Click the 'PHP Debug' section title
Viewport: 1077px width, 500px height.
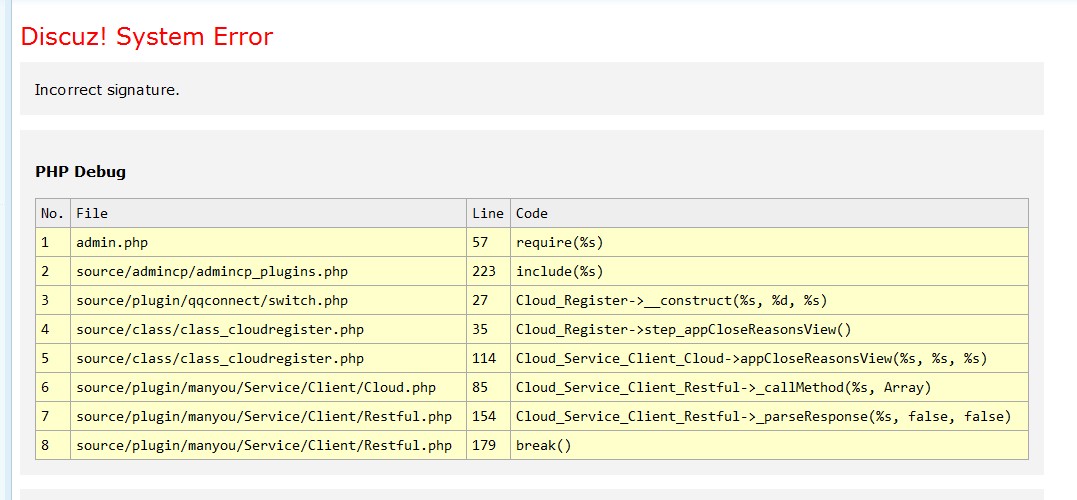[80, 172]
